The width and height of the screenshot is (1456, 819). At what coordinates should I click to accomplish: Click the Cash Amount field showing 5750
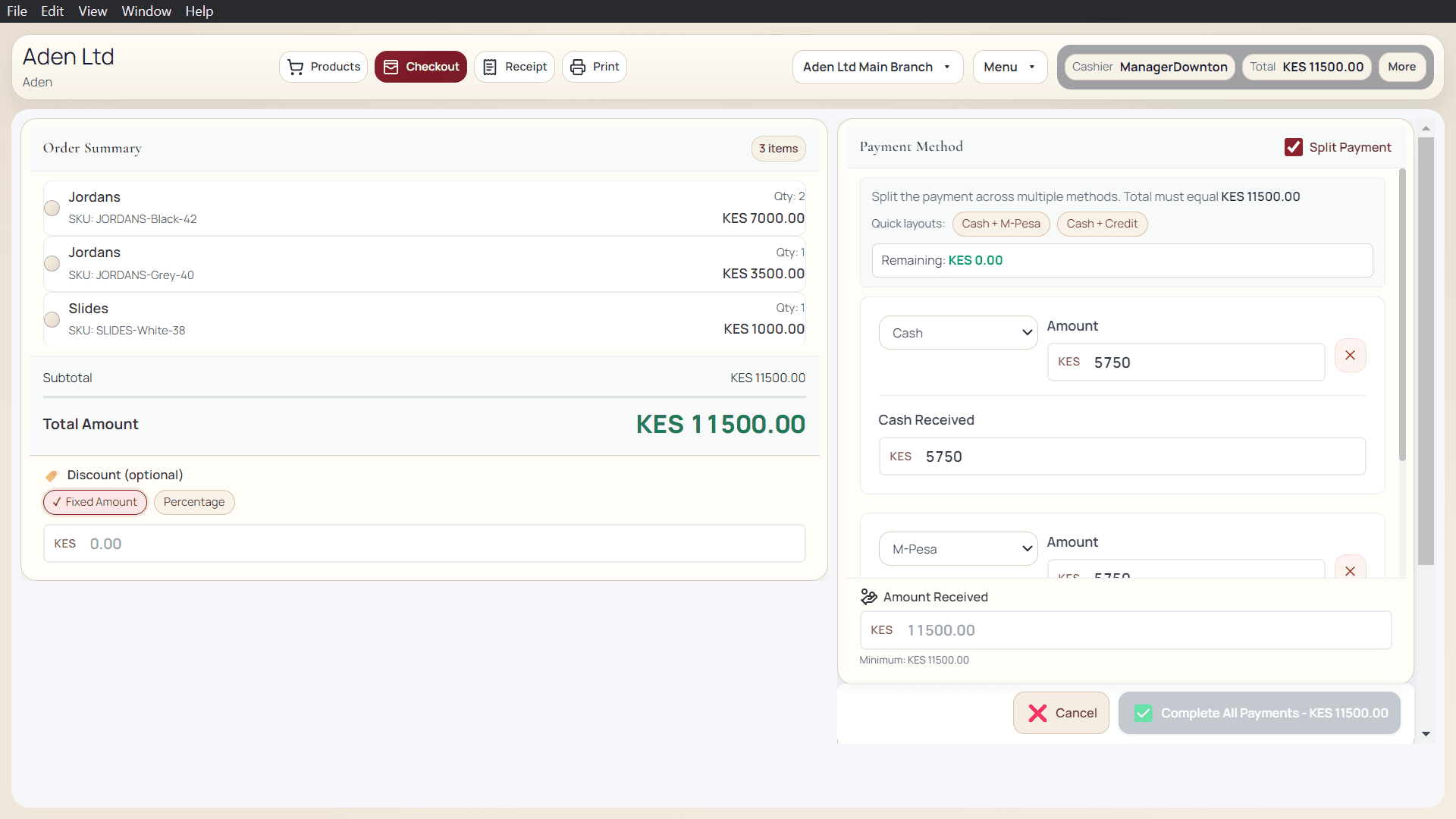pyautogui.click(x=1186, y=362)
